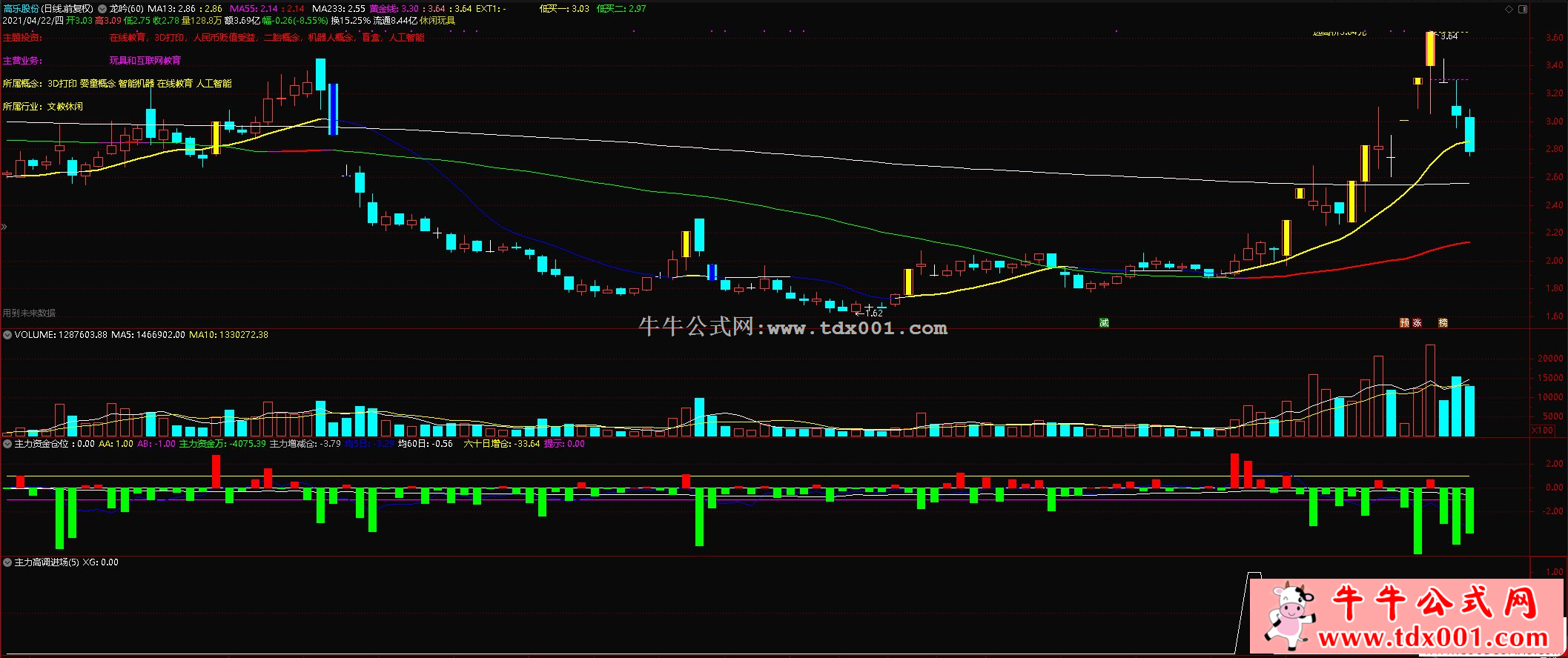This screenshot has height=658, width=1568.
Task: Click the 所属行业: 文教休闲 line
Action: point(43,107)
